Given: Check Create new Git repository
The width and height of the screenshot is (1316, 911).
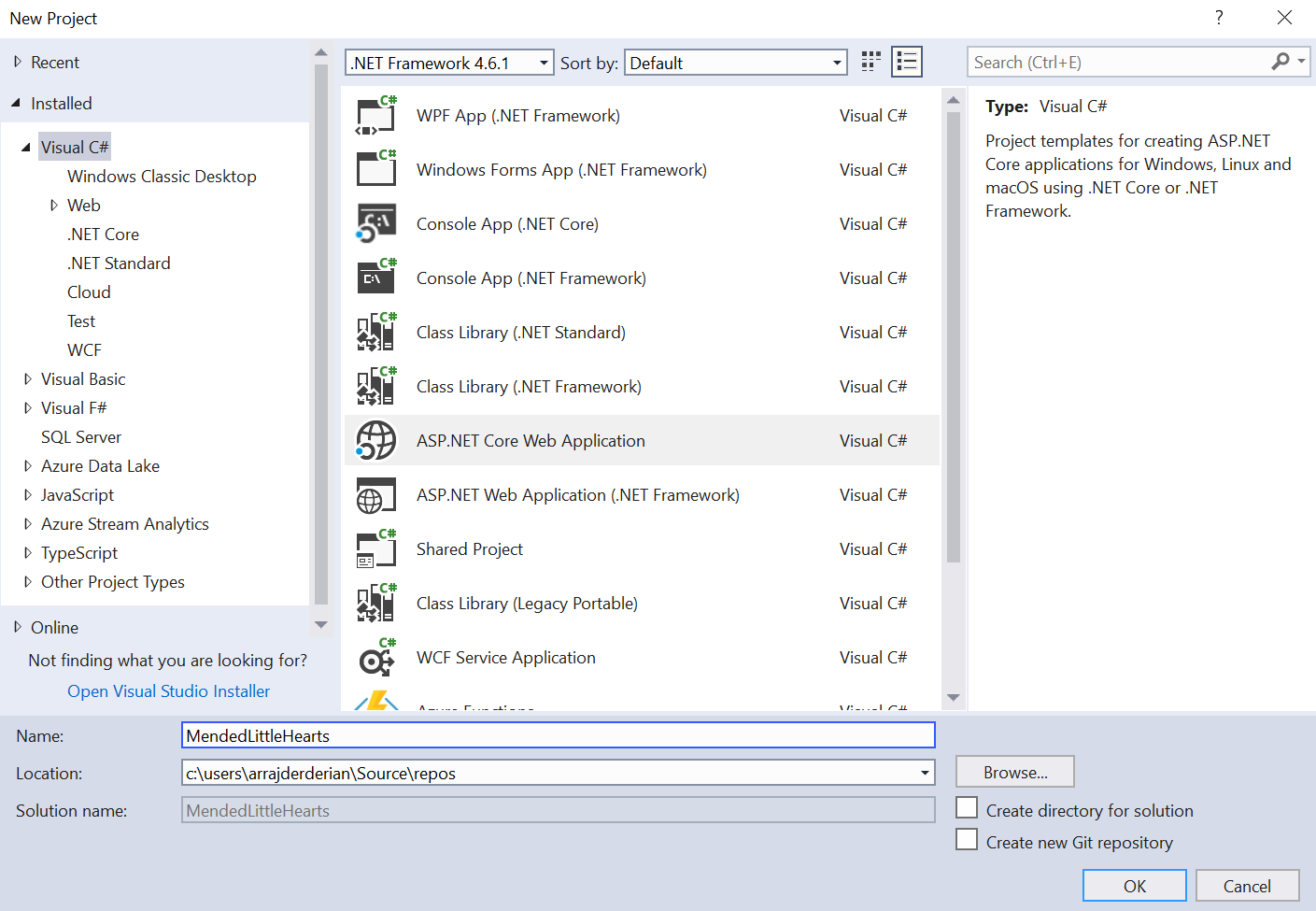Looking at the screenshot, I should coord(967,839).
